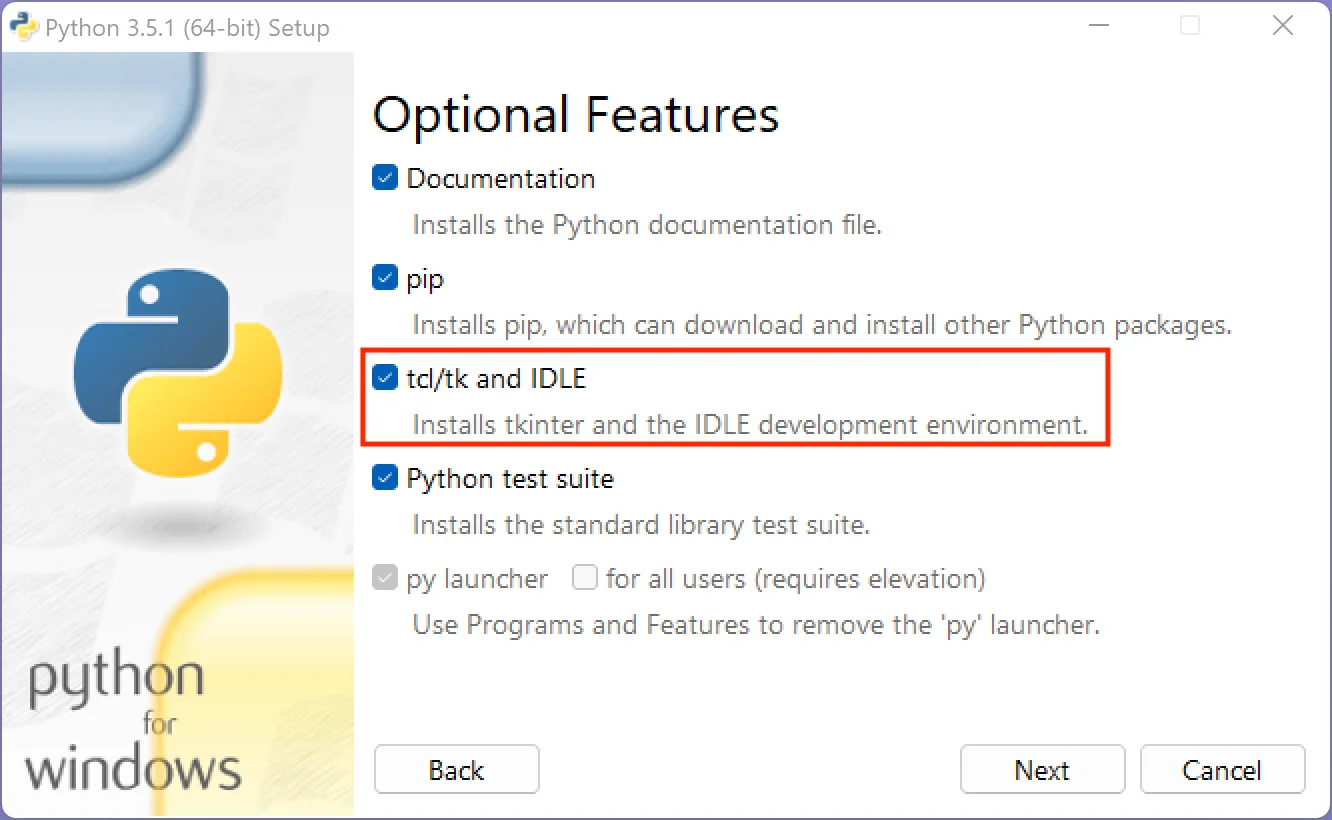Click the Back button
1332x820 pixels.
point(456,769)
